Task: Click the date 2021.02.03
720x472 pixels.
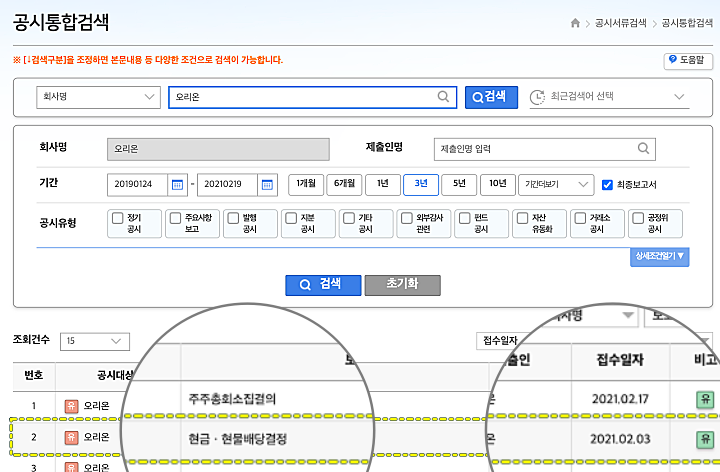Action: 620,439
